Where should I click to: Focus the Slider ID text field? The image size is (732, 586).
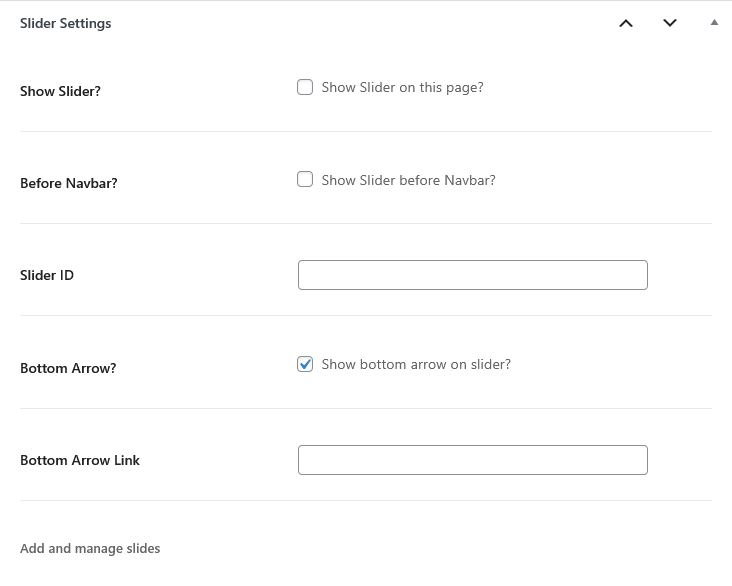472,275
